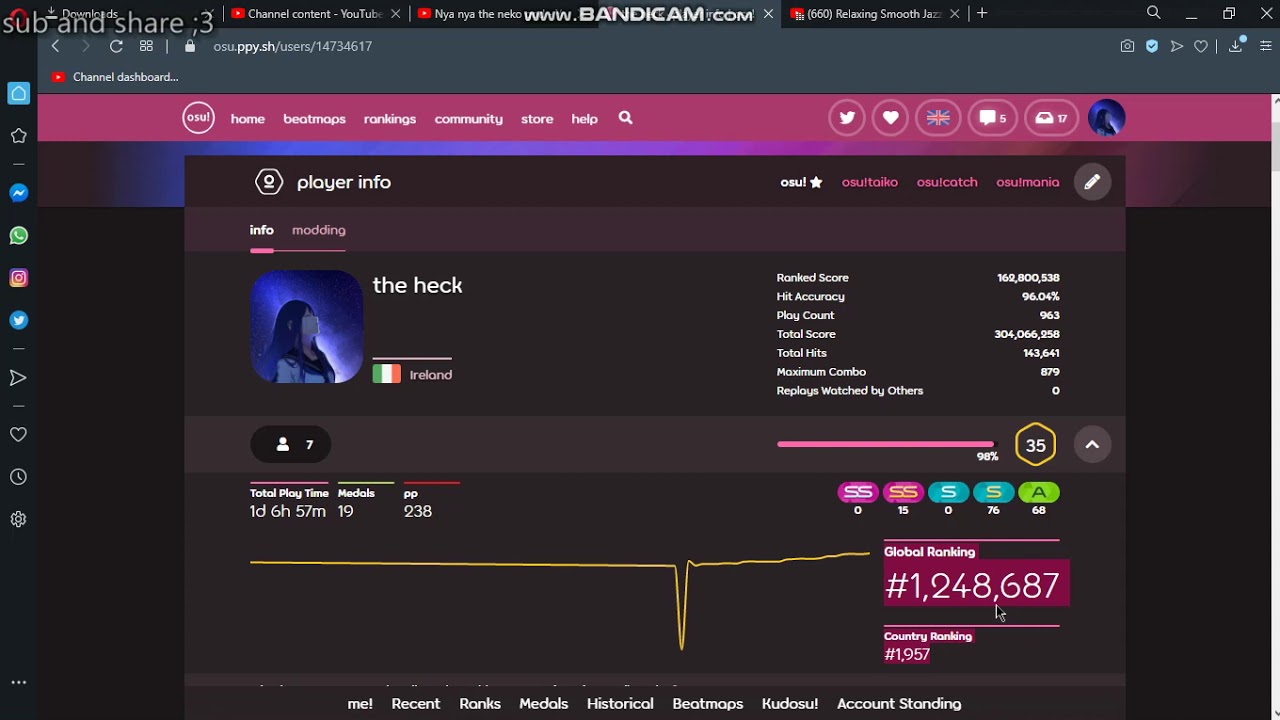This screenshot has height=720, width=1280.
Task: Click the Irish flag icon
Action: (x=387, y=374)
